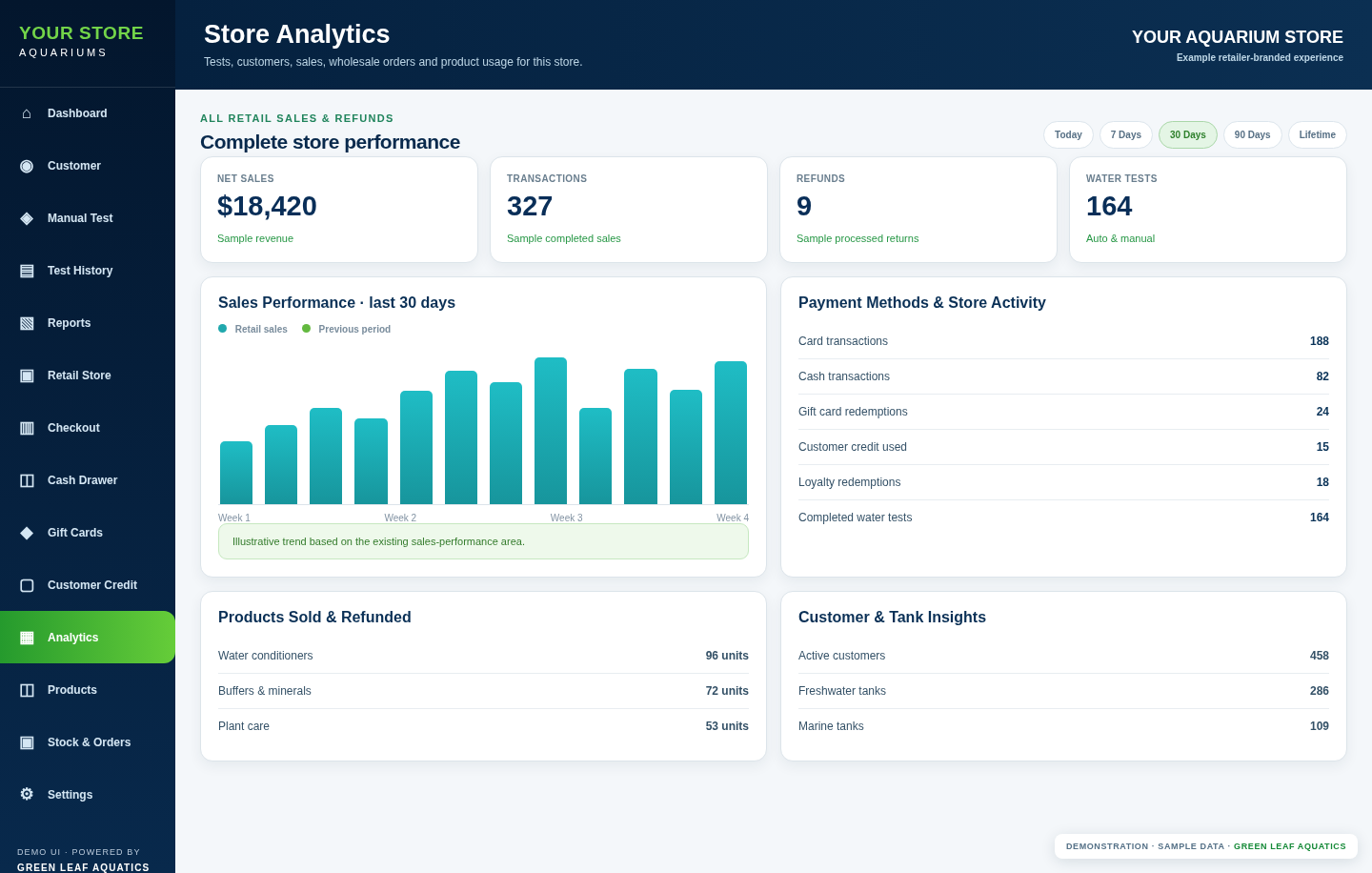1372x873 pixels.
Task: Click the YOUR STORE Aquariums logo
Action: (81, 41)
